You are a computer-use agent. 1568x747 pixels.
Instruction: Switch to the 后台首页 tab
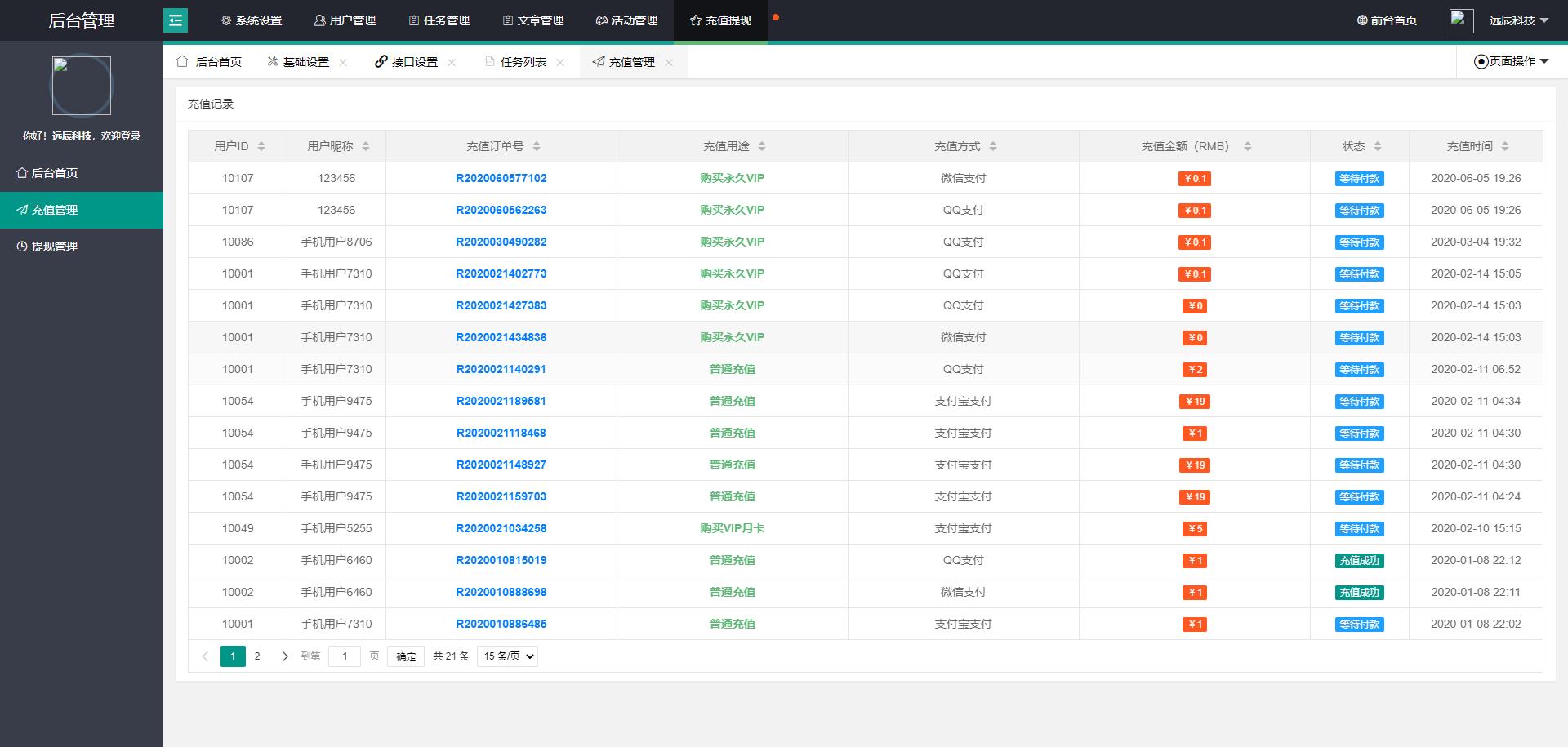point(209,62)
